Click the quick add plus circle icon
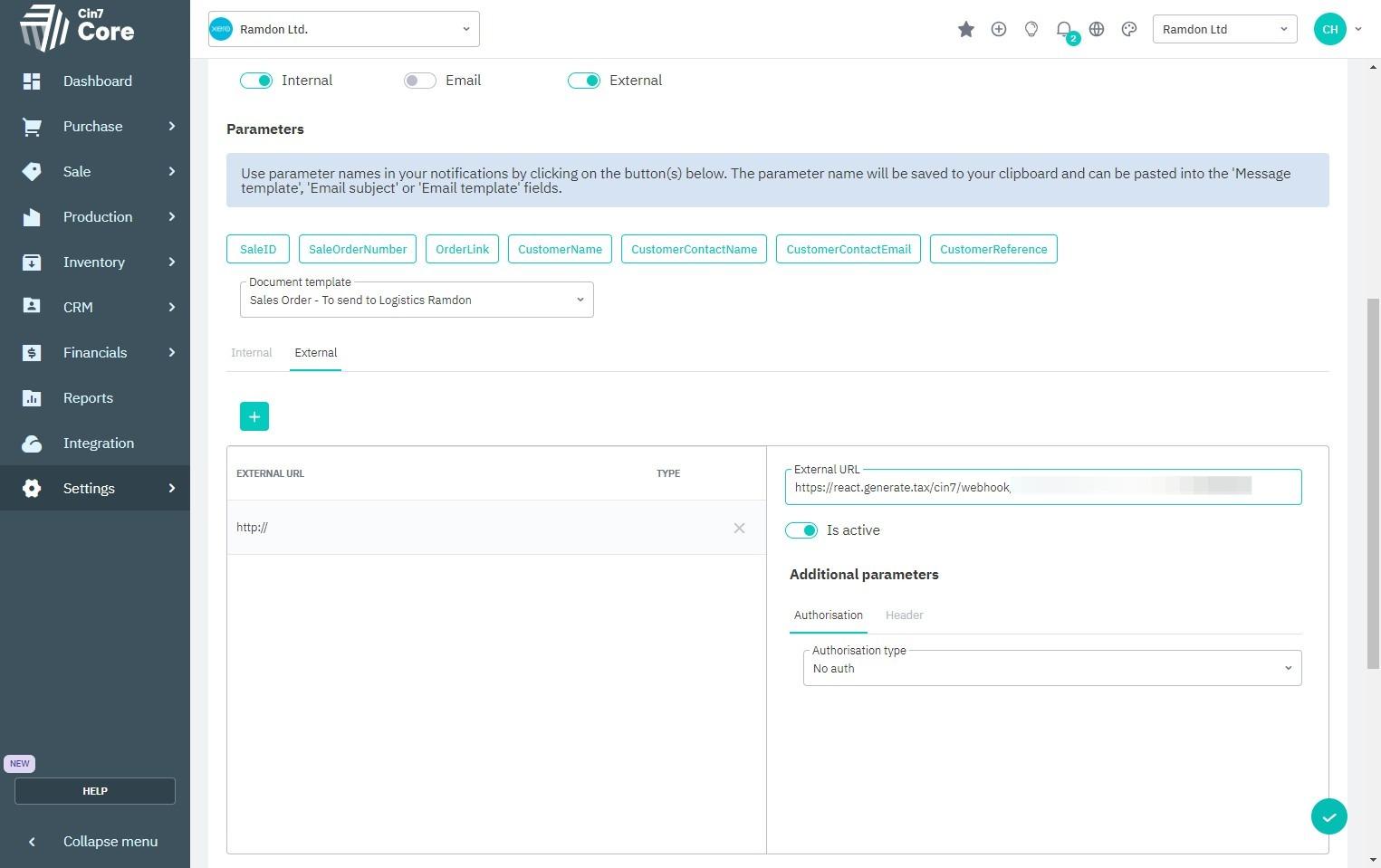 coord(998,30)
